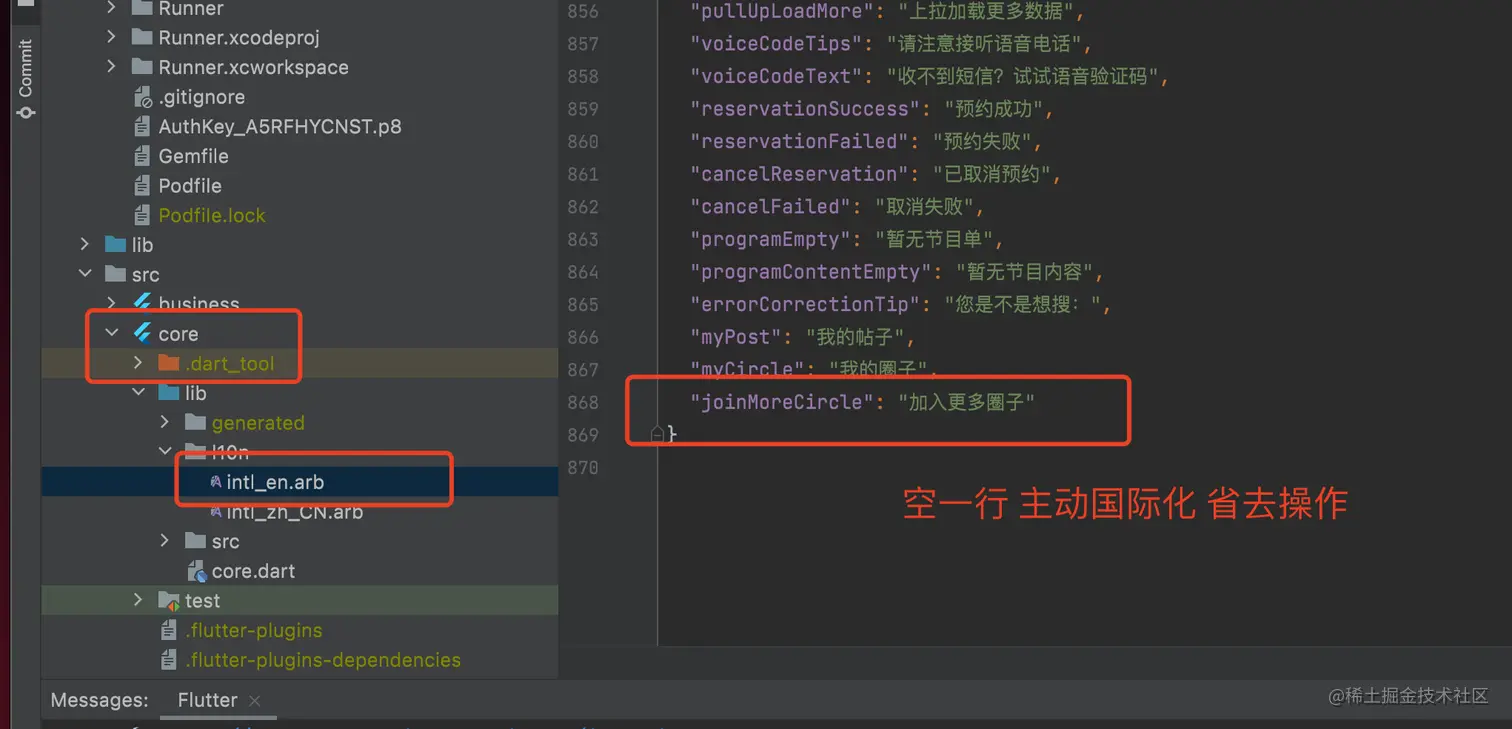Click the Gemfile file icon
Image resolution: width=1512 pixels, height=729 pixels.
142,156
